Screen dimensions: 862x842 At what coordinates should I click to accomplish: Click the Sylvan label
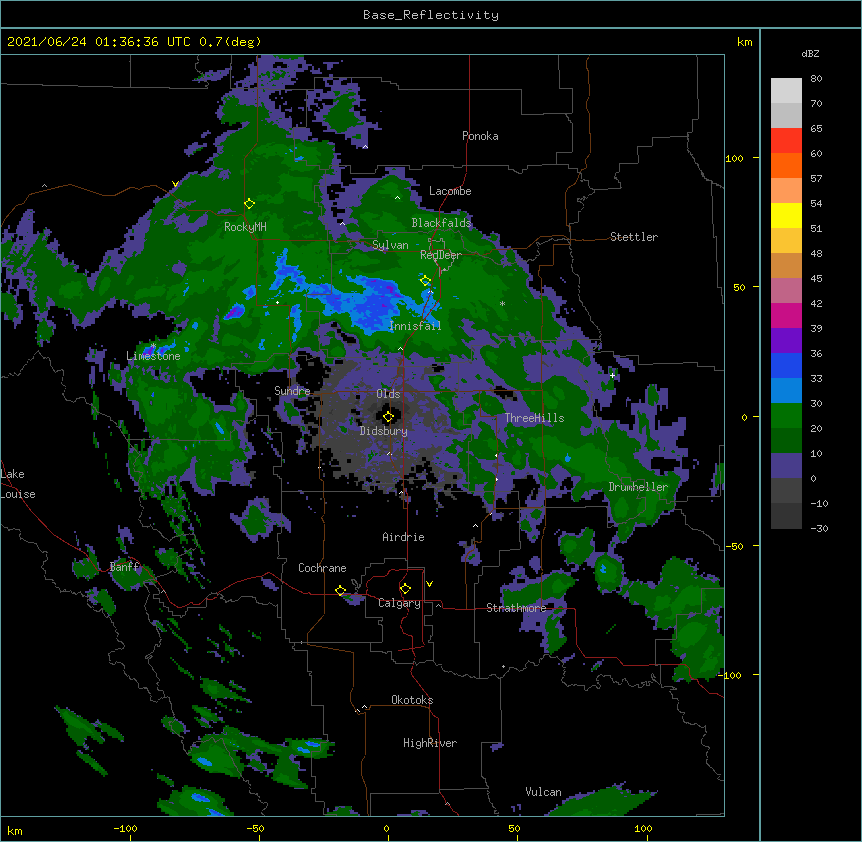390,245
